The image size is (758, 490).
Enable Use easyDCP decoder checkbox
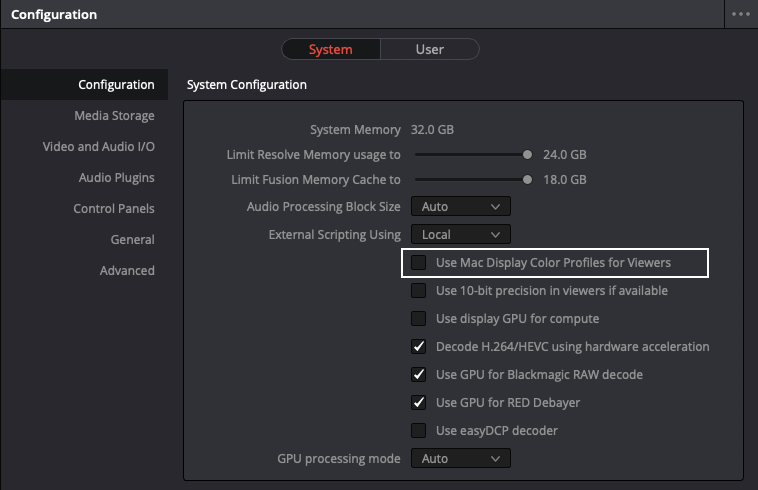coord(419,431)
